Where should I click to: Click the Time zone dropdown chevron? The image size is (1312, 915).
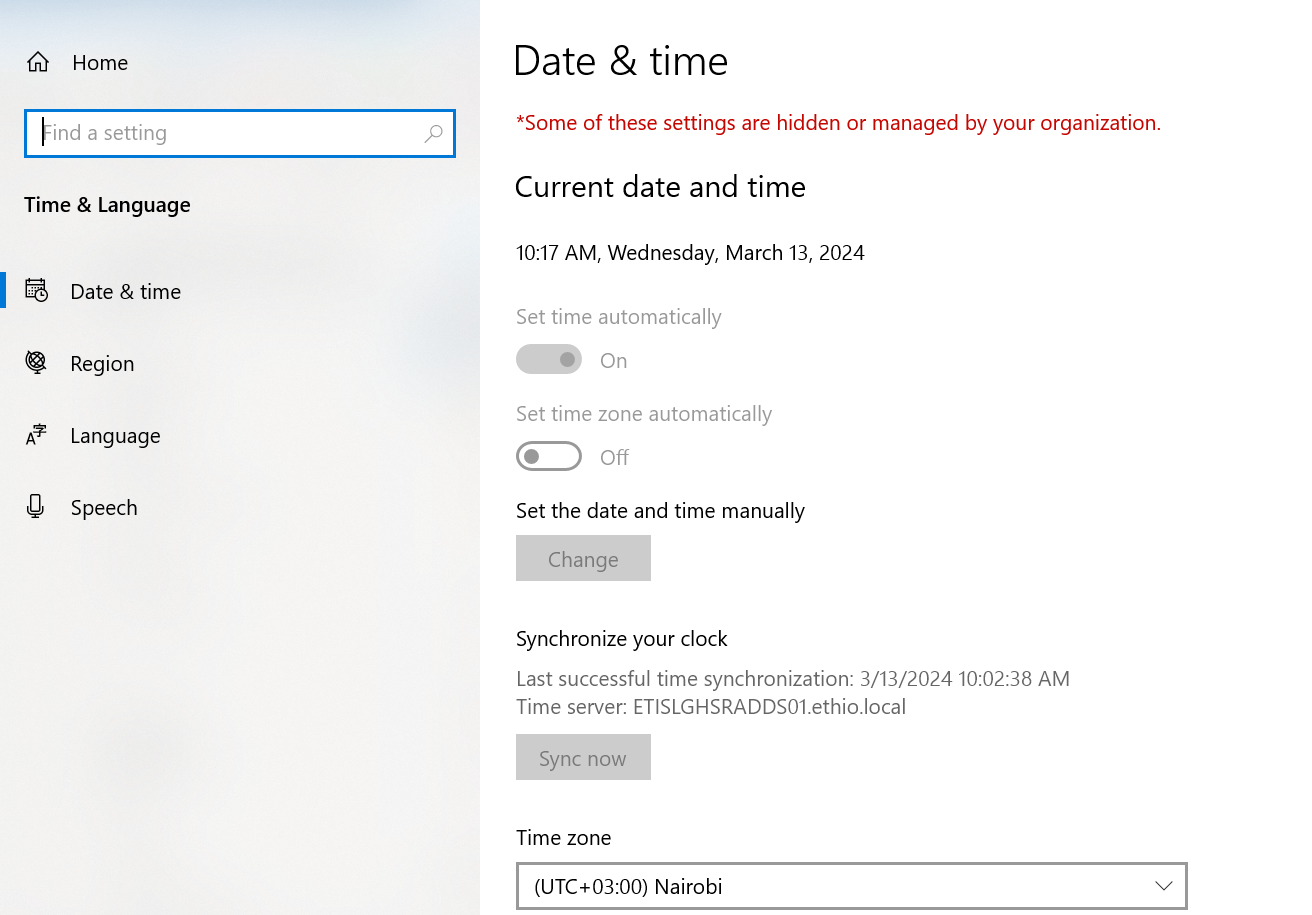pyautogui.click(x=1163, y=886)
